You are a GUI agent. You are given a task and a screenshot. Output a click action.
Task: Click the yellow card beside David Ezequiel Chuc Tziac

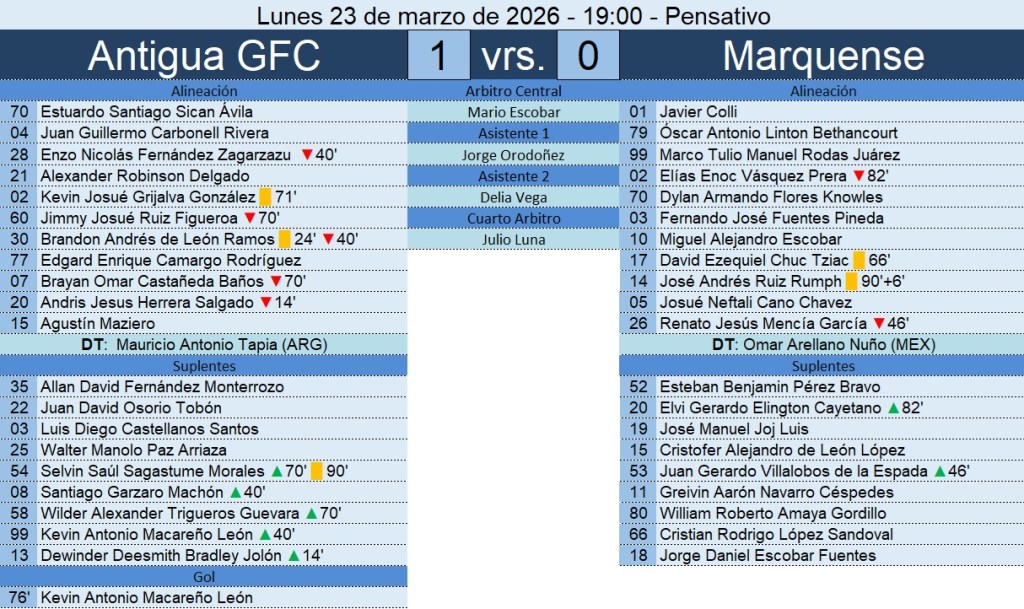[859, 261]
